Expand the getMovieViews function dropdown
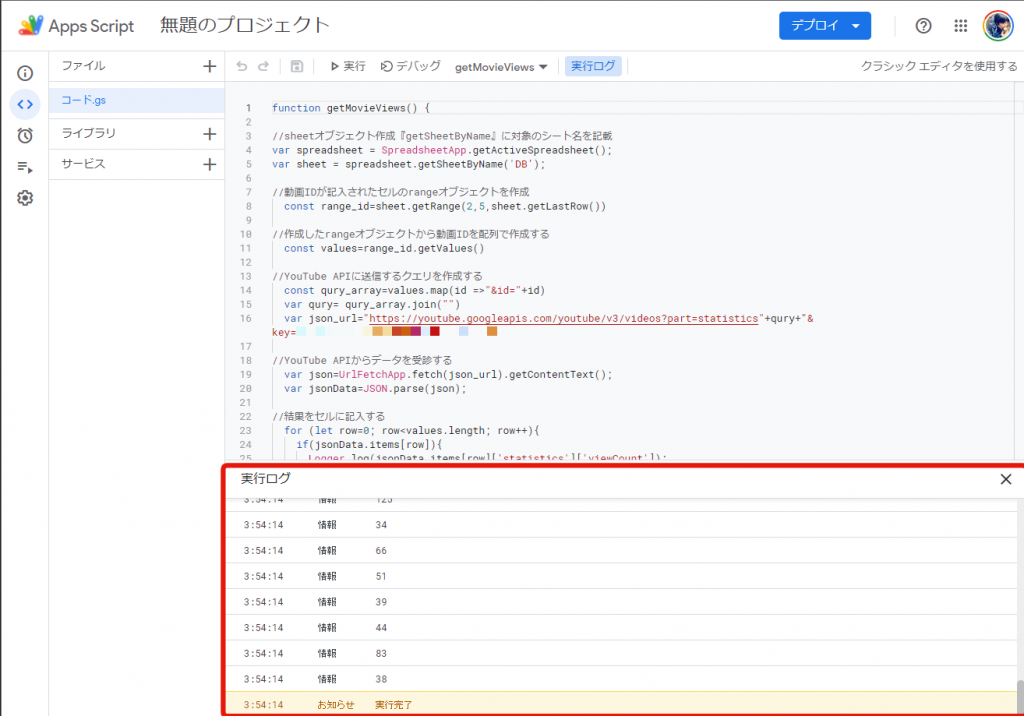 [501, 67]
